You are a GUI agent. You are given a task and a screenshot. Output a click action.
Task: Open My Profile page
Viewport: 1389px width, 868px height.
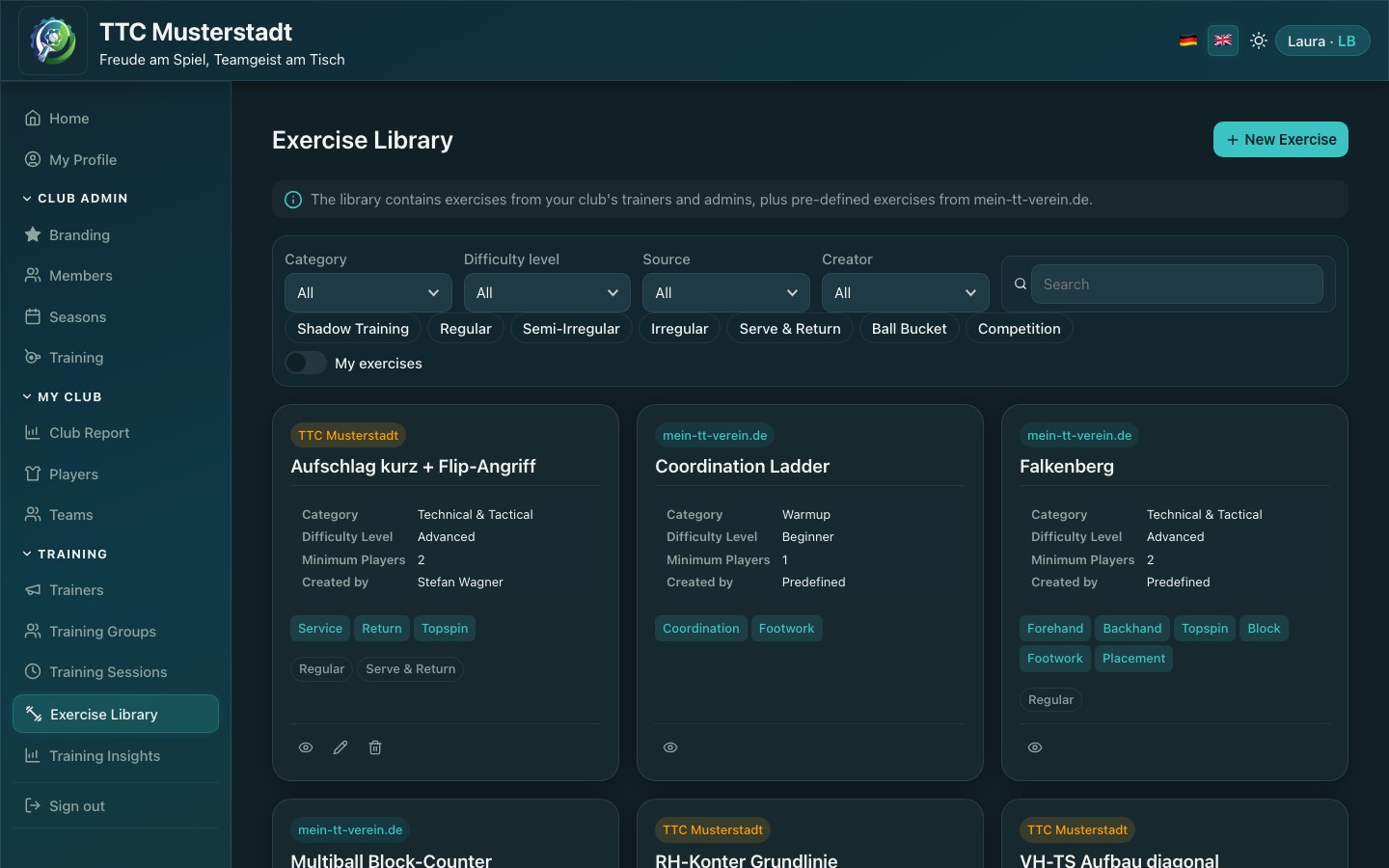click(x=116, y=160)
